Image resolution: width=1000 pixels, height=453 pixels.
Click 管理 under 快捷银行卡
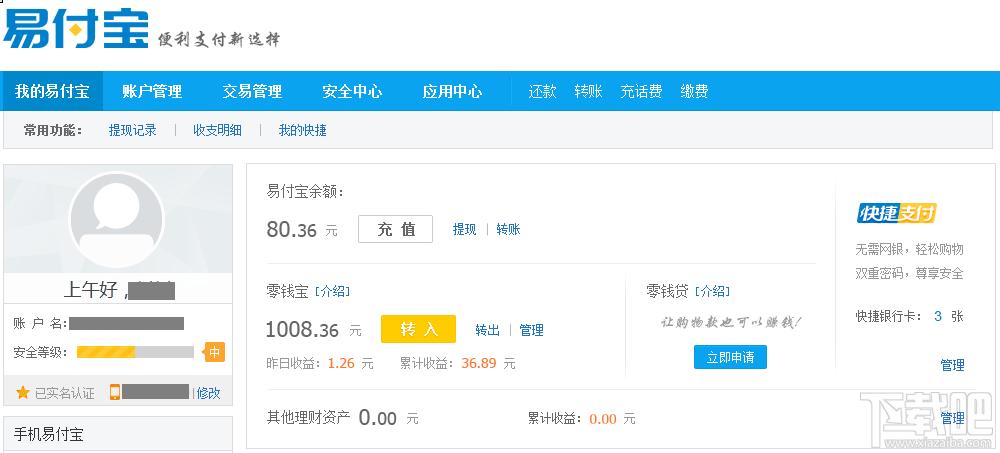952,365
